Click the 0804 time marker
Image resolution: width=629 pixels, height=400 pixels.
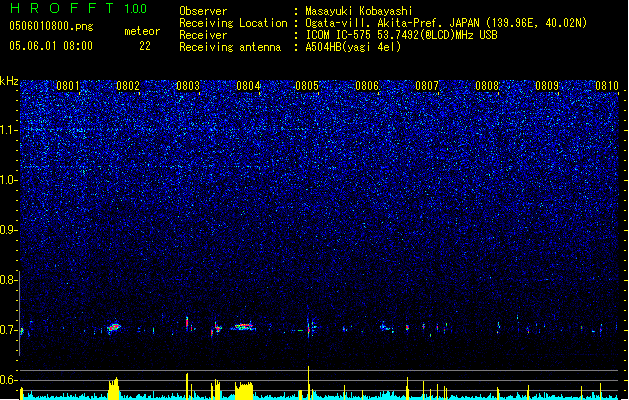(248, 86)
